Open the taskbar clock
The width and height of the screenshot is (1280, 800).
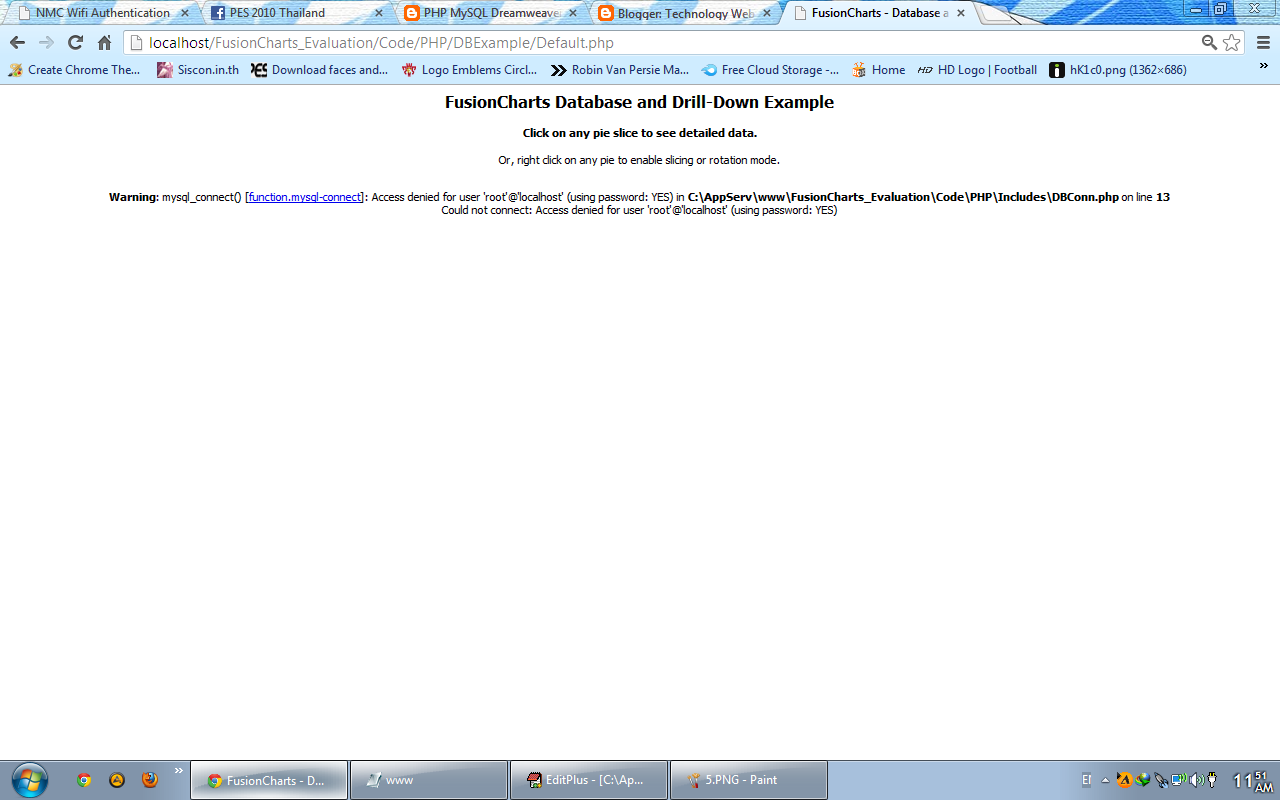(x=1251, y=780)
